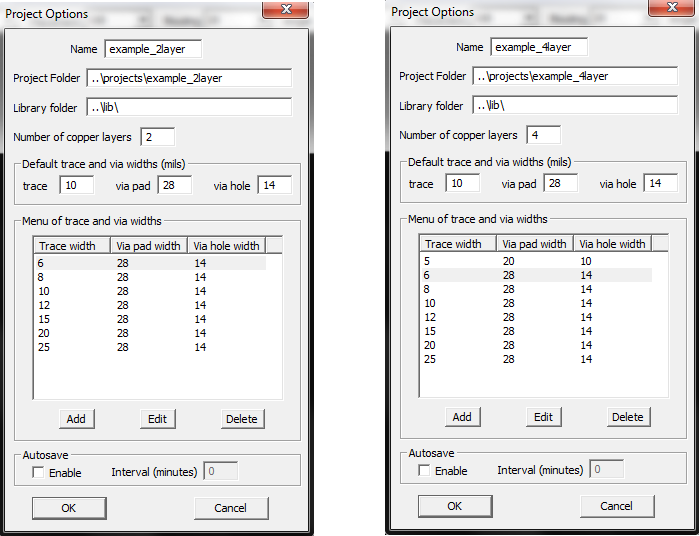The width and height of the screenshot is (700, 536).
Task: Select trace width 12 row in 4layer list
Action: 536,317
